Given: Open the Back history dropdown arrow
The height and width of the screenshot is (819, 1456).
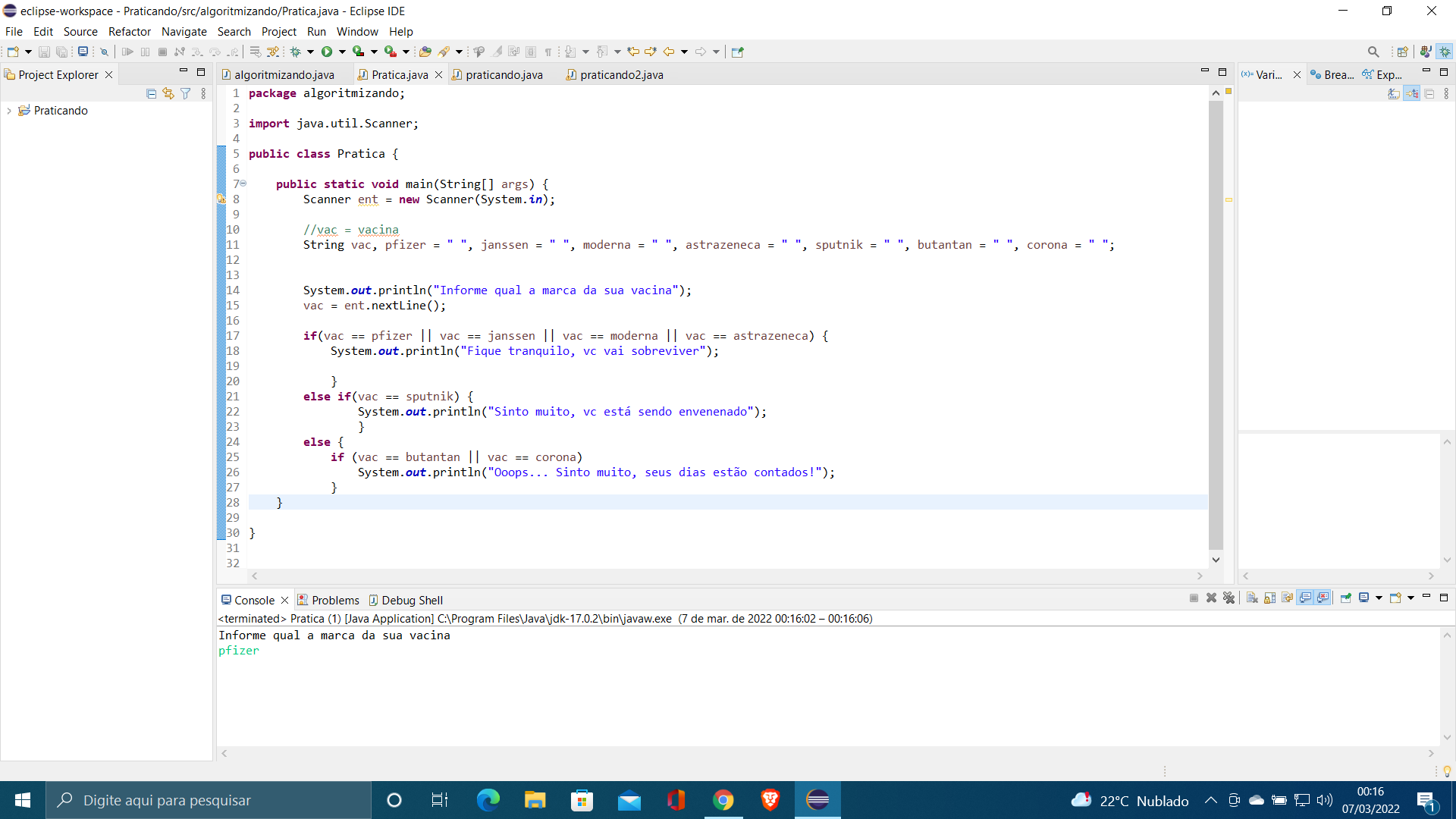Looking at the screenshot, I should [684, 52].
